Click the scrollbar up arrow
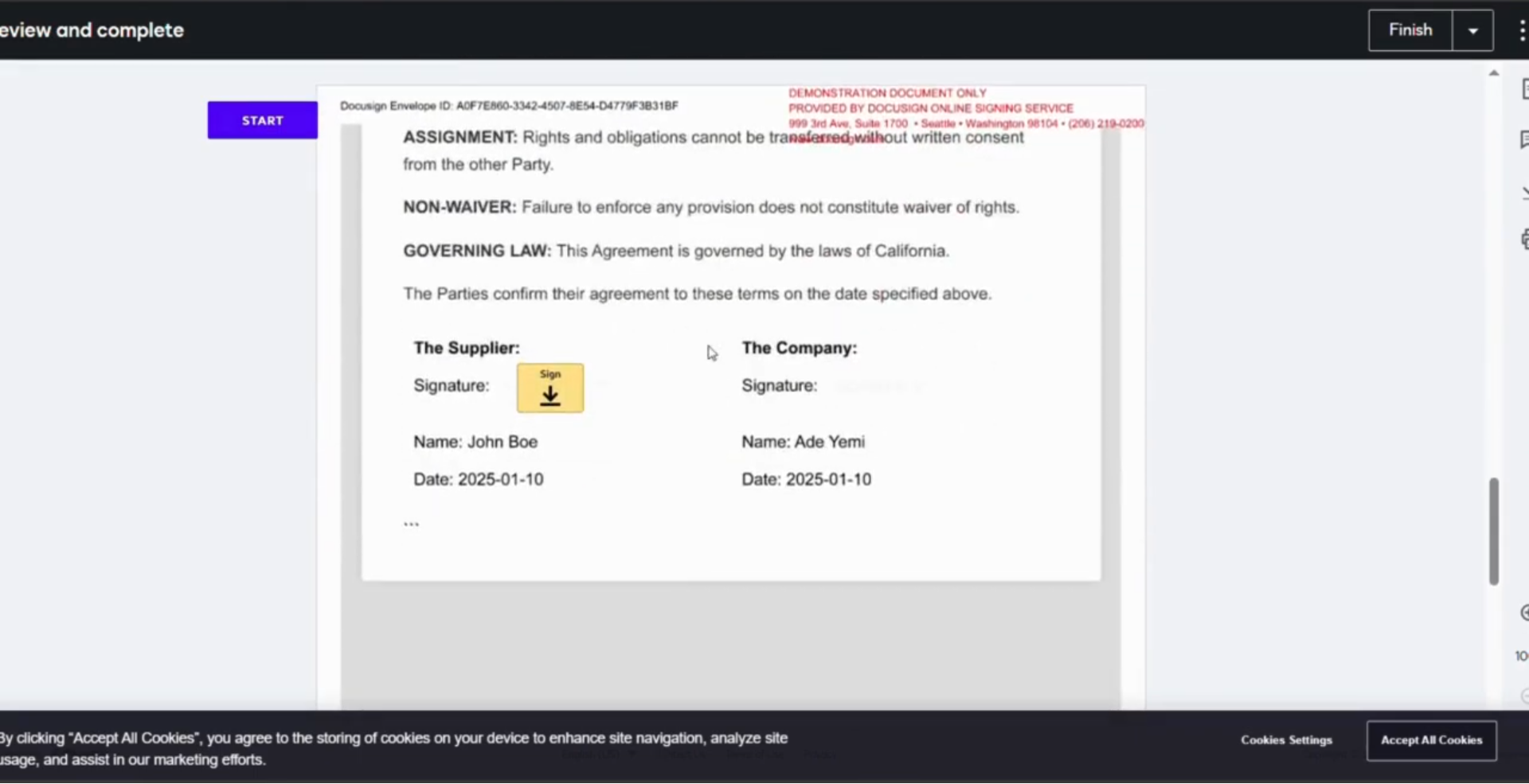1529x784 pixels. point(1494,73)
